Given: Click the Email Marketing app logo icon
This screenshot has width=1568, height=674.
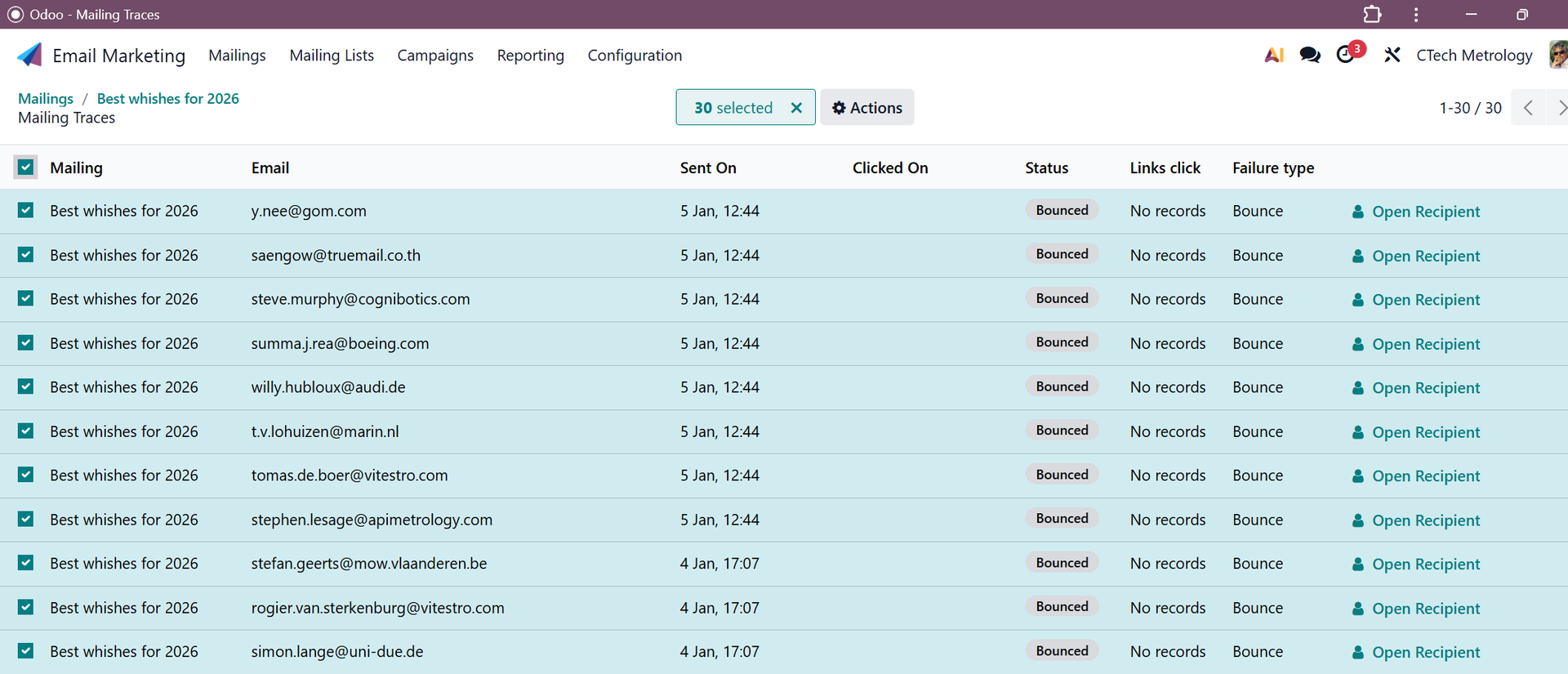Looking at the screenshot, I should (29, 55).
